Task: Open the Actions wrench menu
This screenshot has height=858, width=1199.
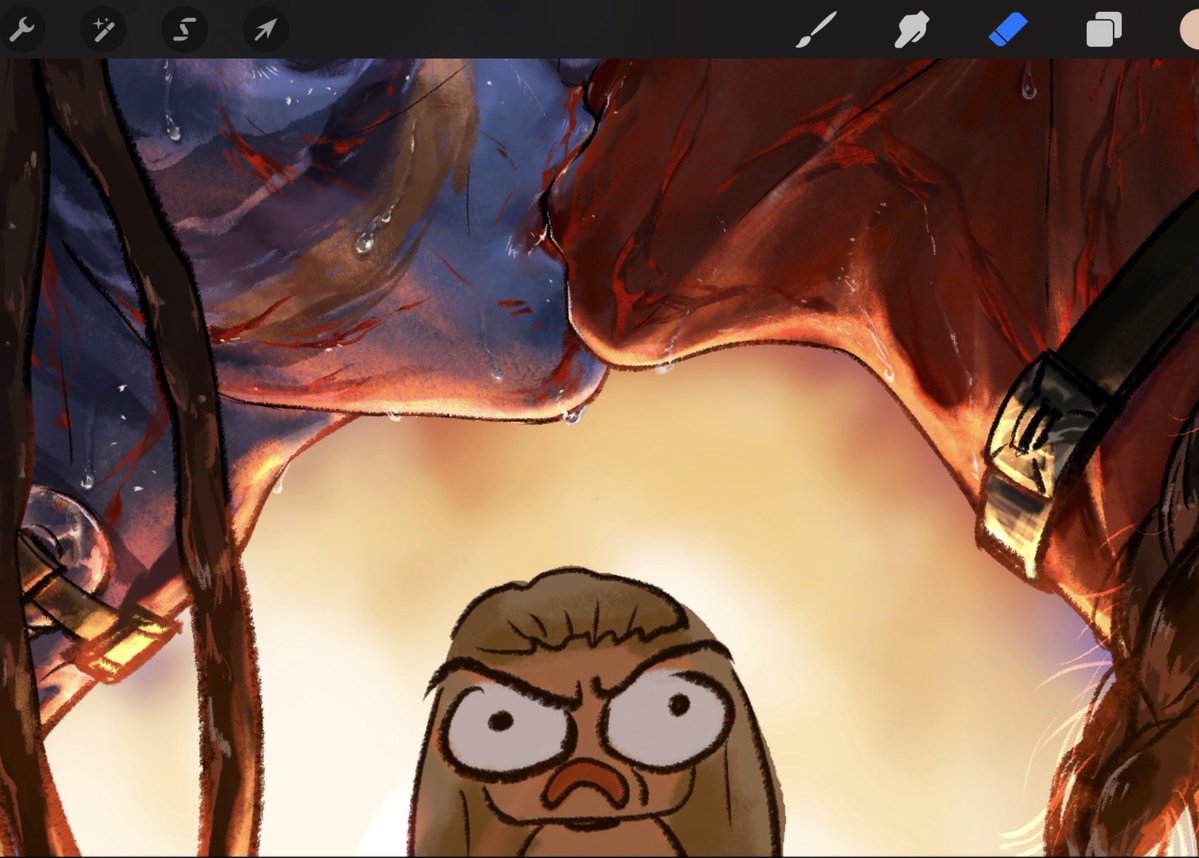Action: pos(21,30)
